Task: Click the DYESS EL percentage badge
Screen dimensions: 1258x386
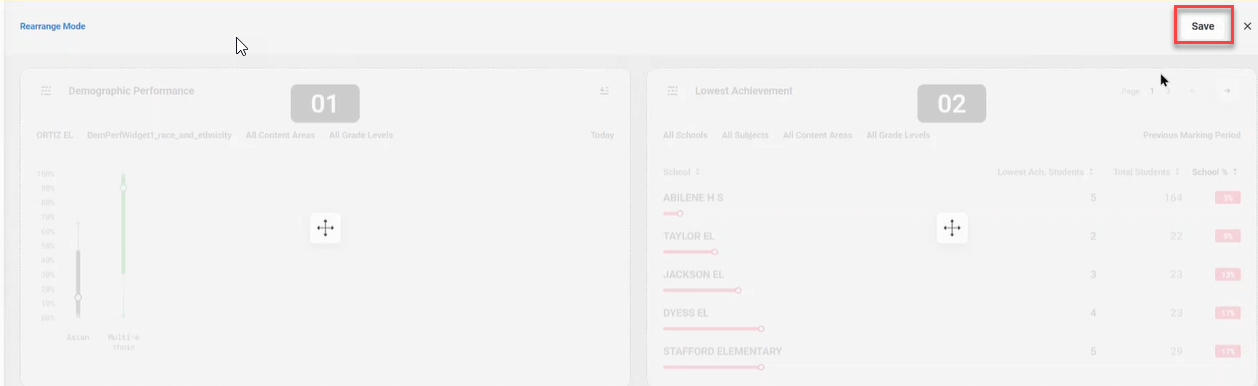Action: coord(1227,313)
